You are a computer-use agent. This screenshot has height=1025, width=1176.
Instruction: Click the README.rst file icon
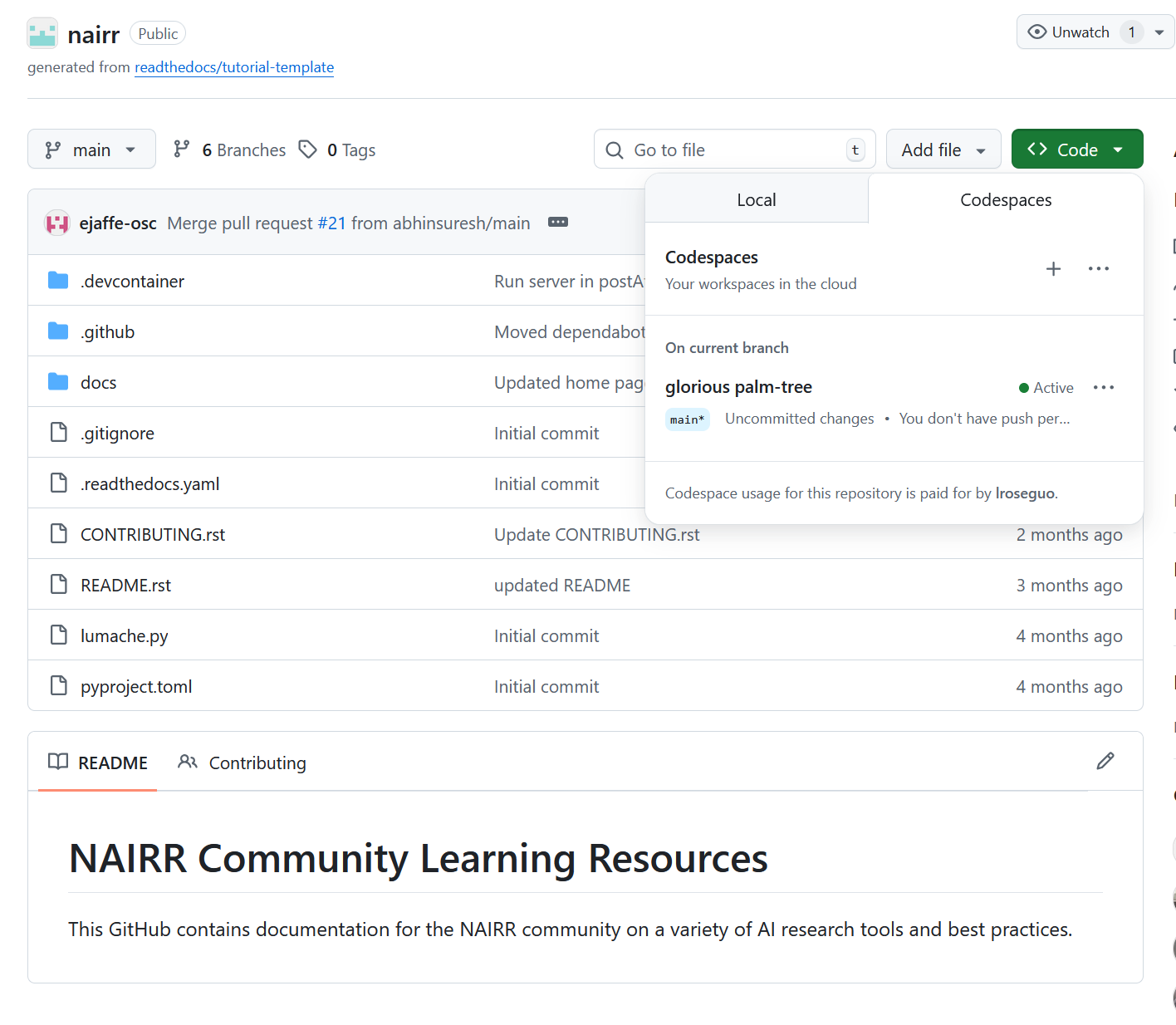click(x=58, y=584)
